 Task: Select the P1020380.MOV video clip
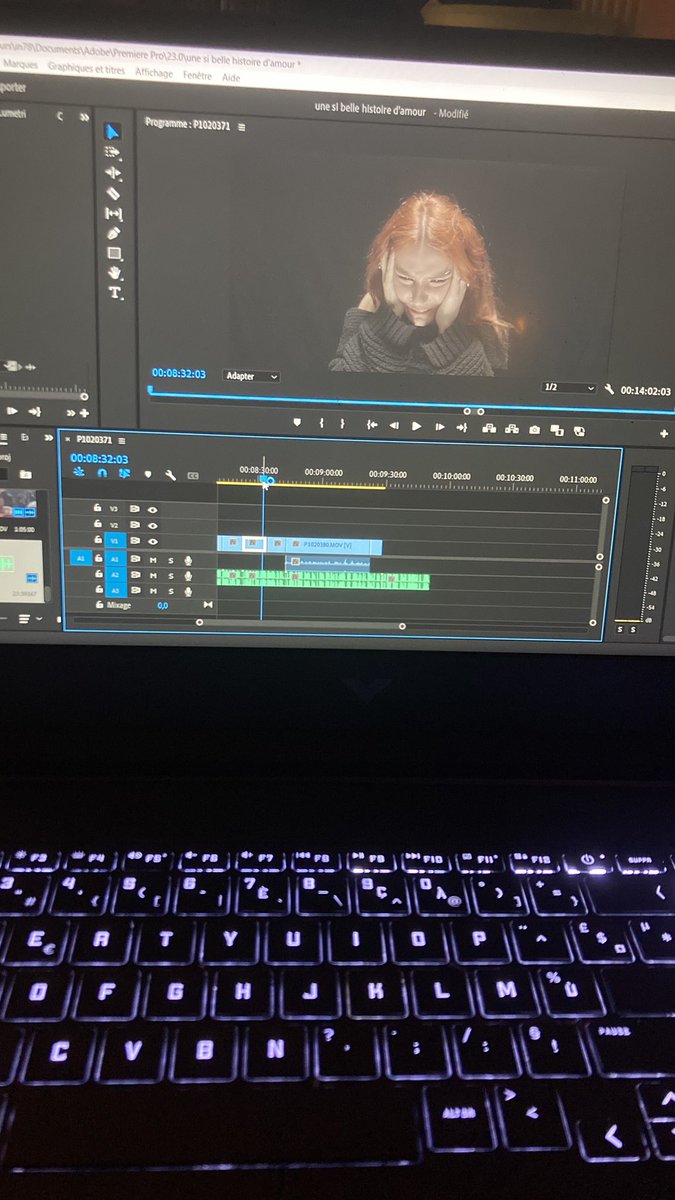pos(327,545)
